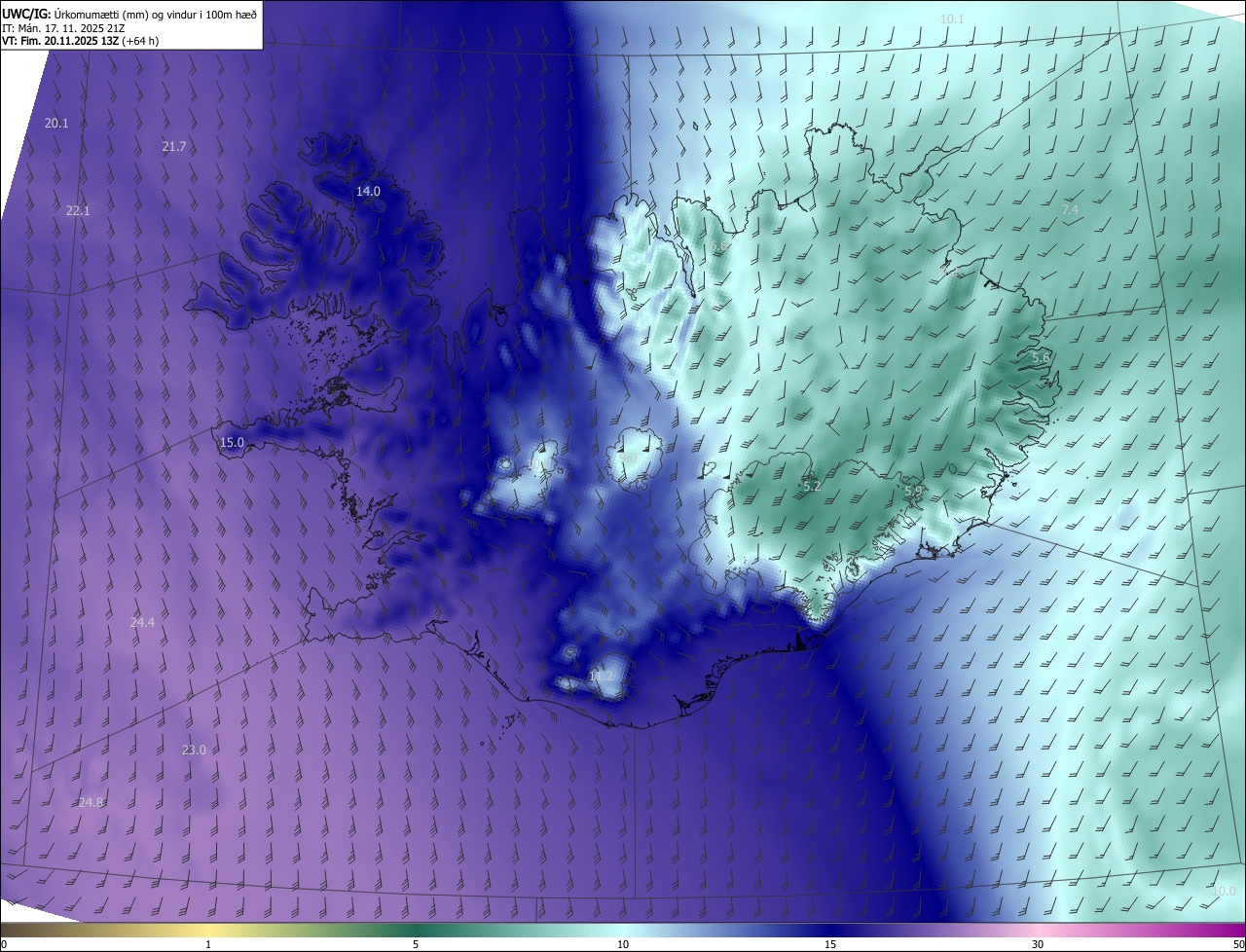Screen dimensions: 1246x952
Task: Click the '1' tick label on the color scale
Action: 209,944
